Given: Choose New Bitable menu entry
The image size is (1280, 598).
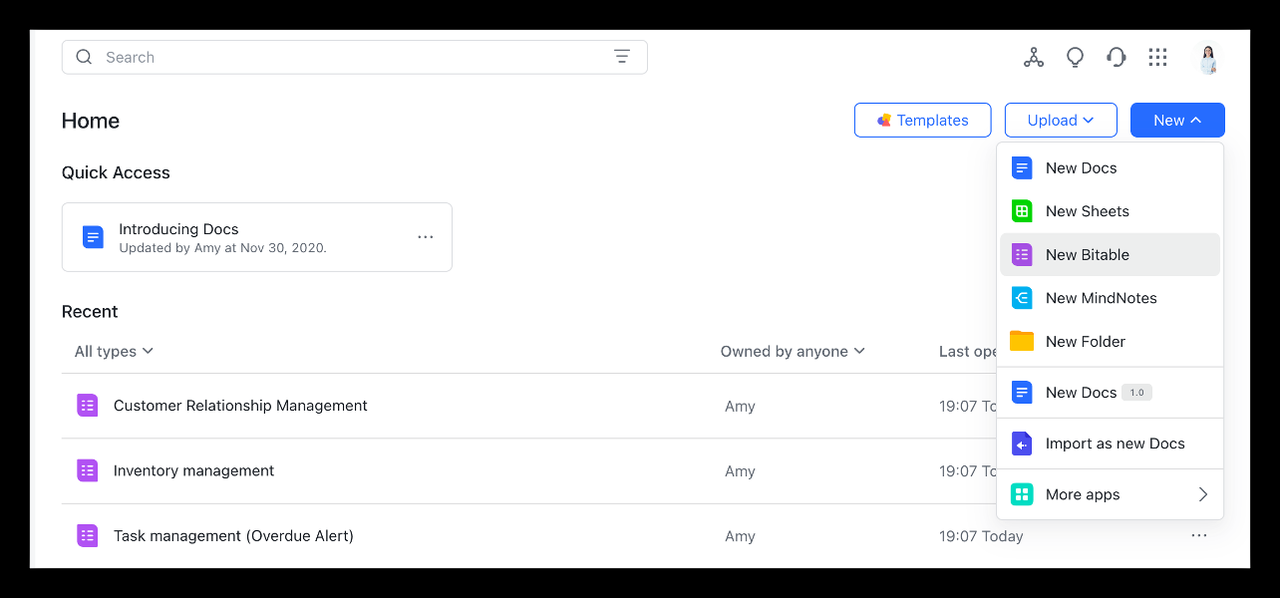Looking at the screenshot, I should 1087,255.
